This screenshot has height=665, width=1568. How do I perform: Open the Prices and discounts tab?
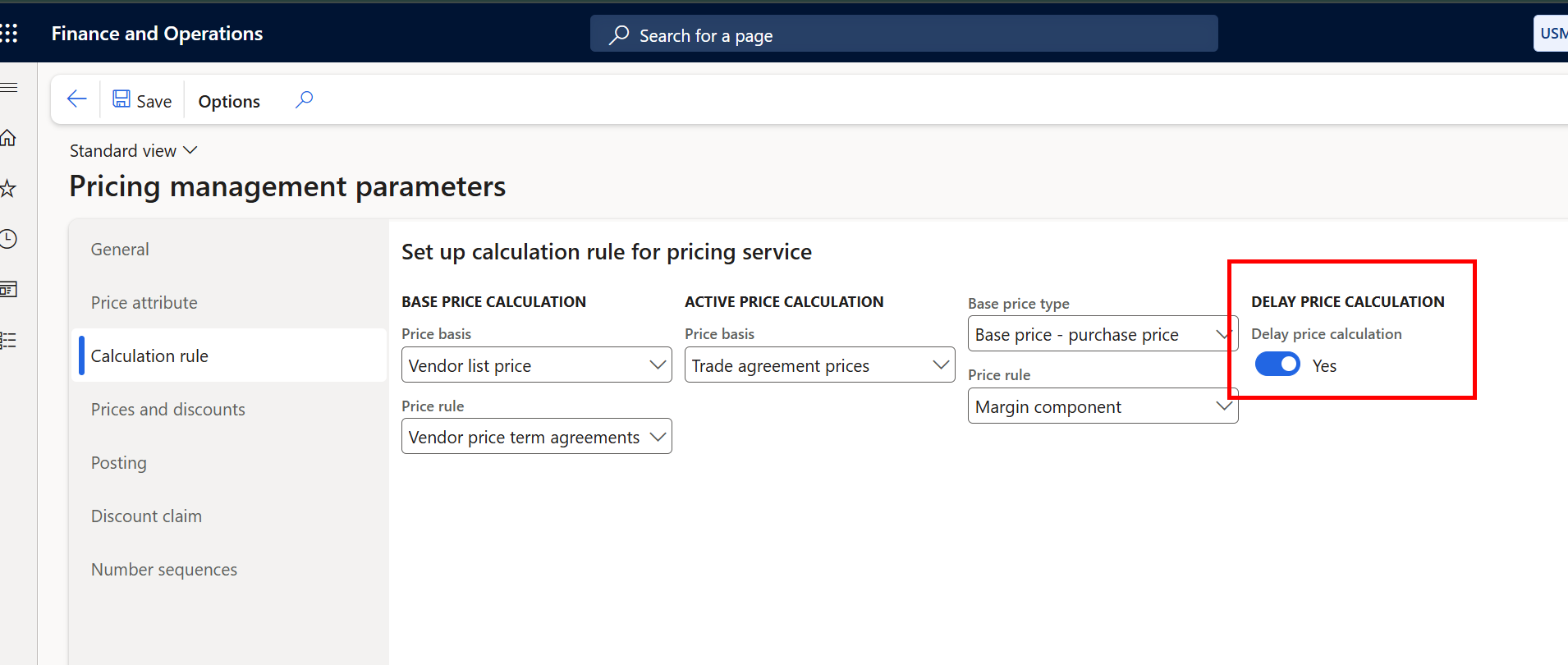229,410
